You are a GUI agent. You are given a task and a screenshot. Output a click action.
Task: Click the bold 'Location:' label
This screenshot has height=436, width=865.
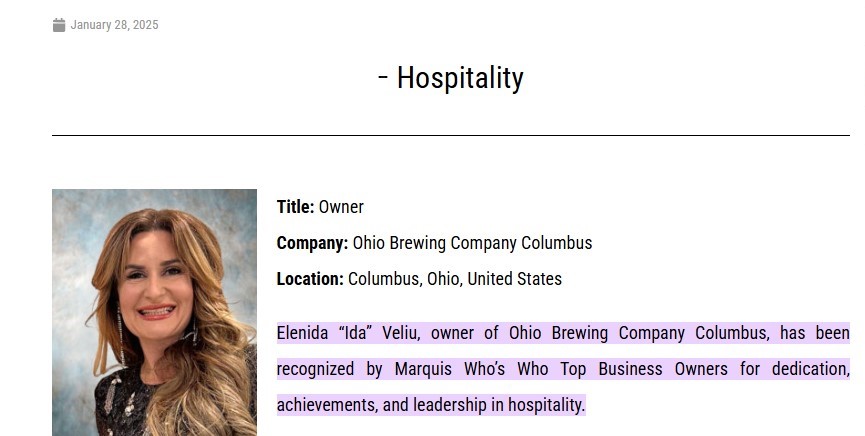coord(310,279)
